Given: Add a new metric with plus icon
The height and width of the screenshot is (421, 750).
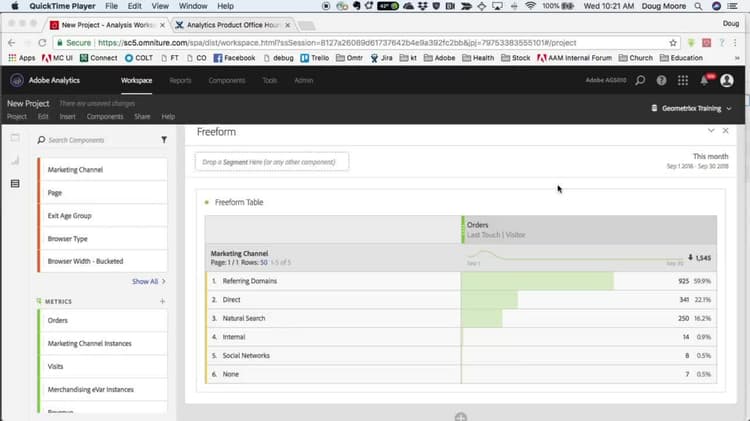Looking at the screenshot, I should pos(163,301).
